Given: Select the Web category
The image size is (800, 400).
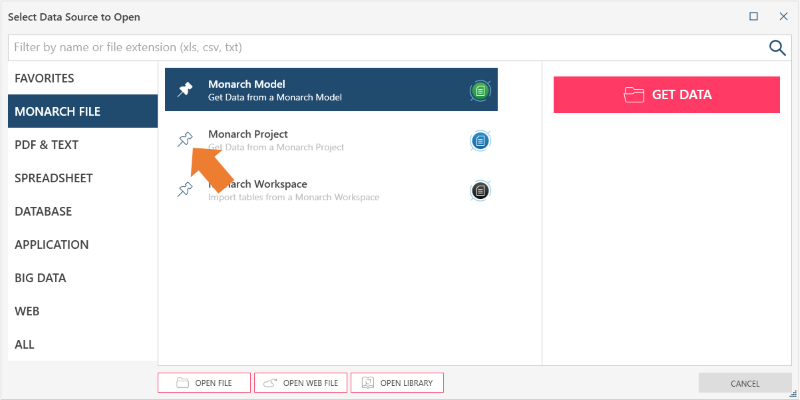Looking at the screenshot, I should [x=83, y=311].
